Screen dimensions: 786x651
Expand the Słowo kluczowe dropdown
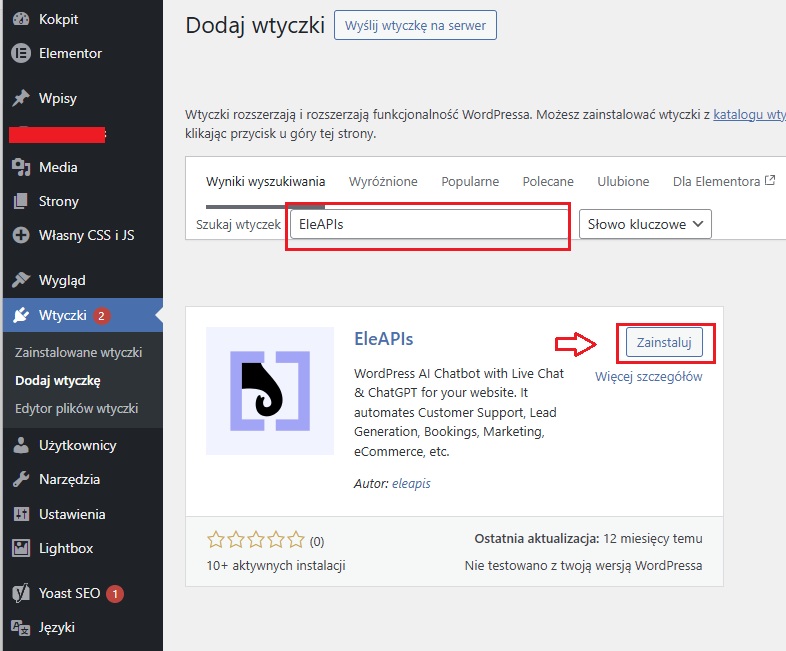645,224
